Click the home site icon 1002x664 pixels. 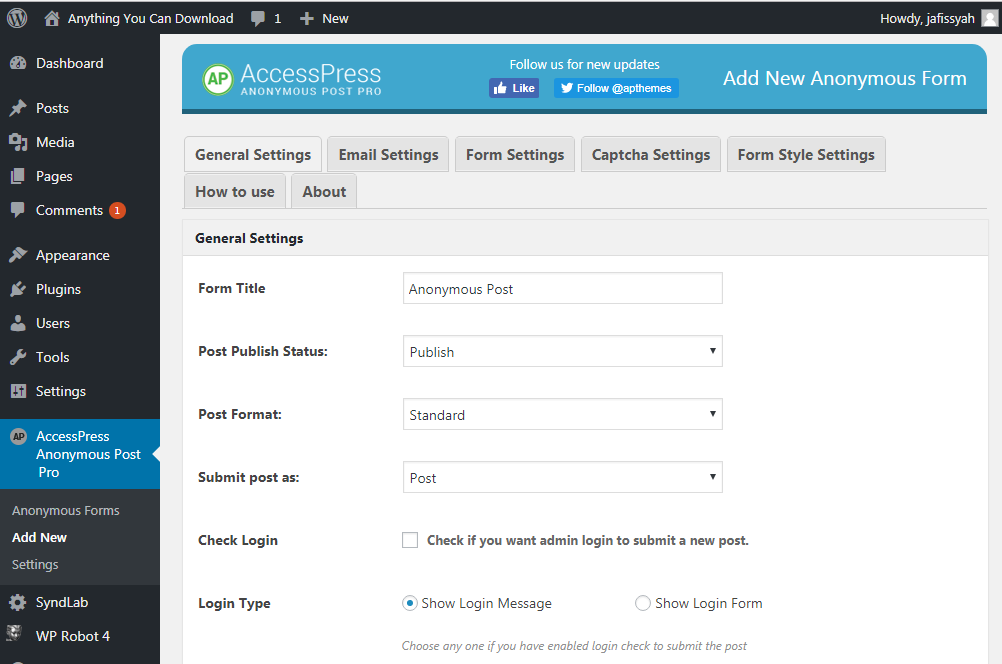[52, 18]
